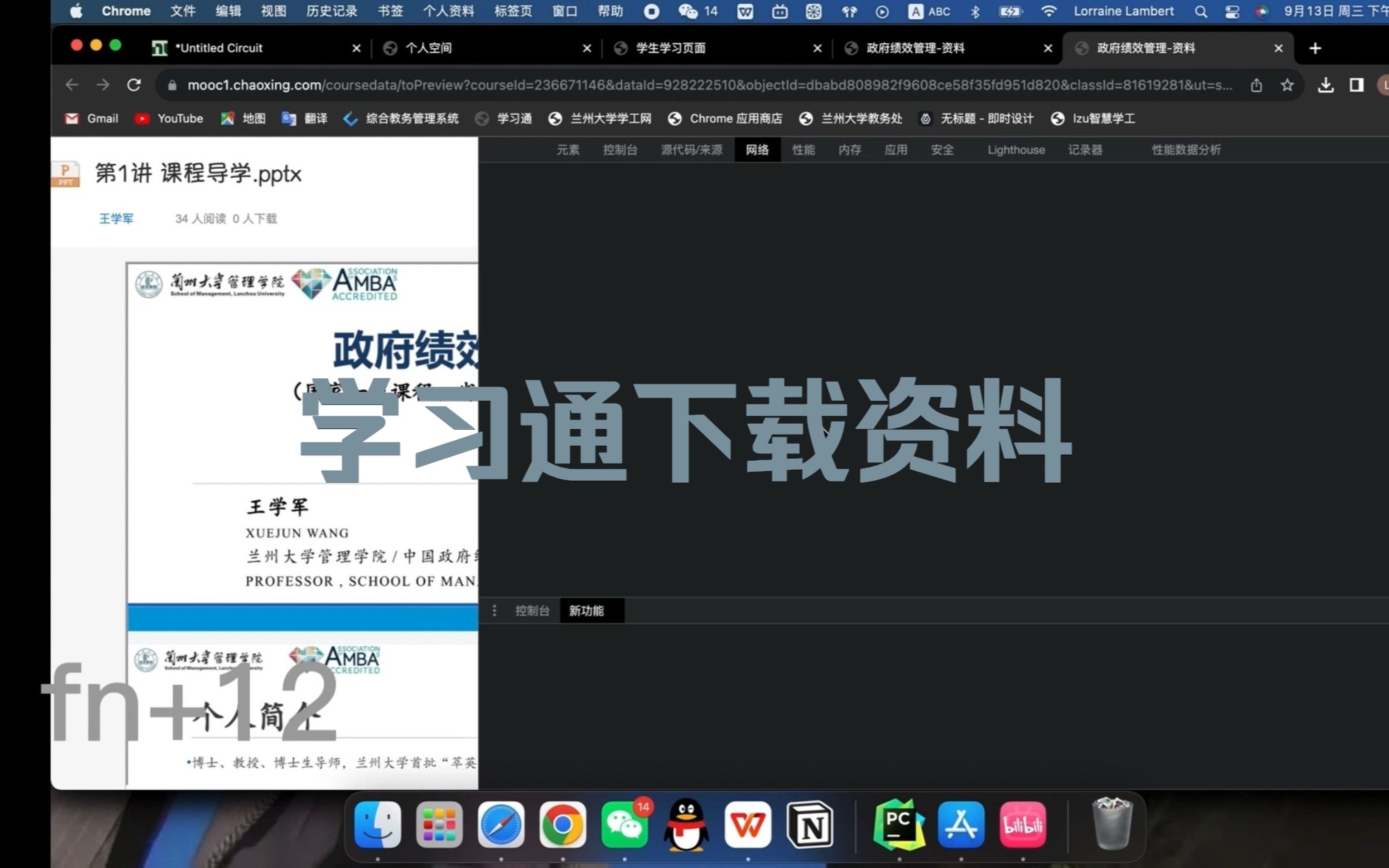The width and height of the screenshot is (1389, 868).
Task: Click the Bluetooth menu bar icon
Action: point(975,11)
